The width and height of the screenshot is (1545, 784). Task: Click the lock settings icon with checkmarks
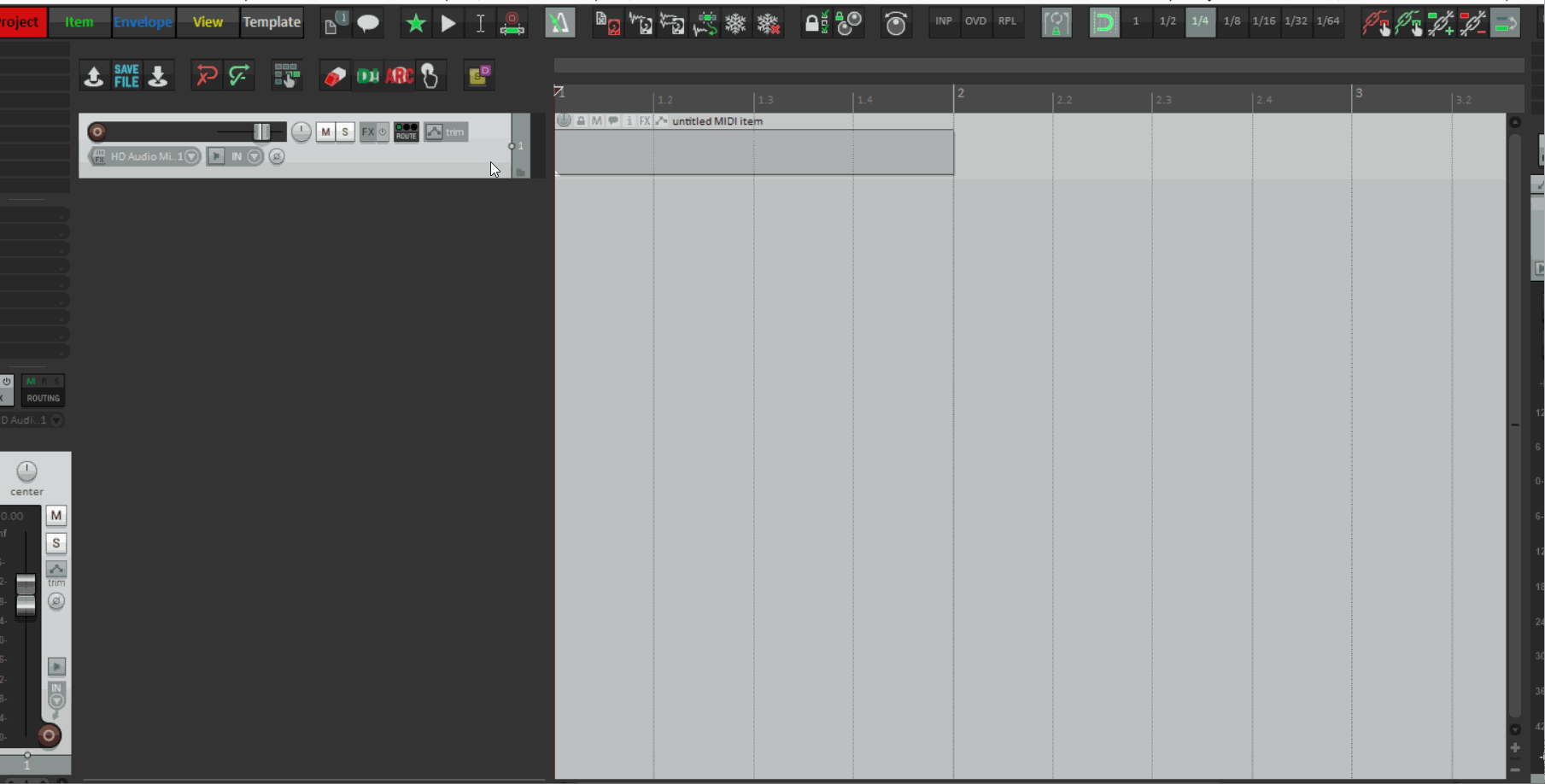click(816, 23)
